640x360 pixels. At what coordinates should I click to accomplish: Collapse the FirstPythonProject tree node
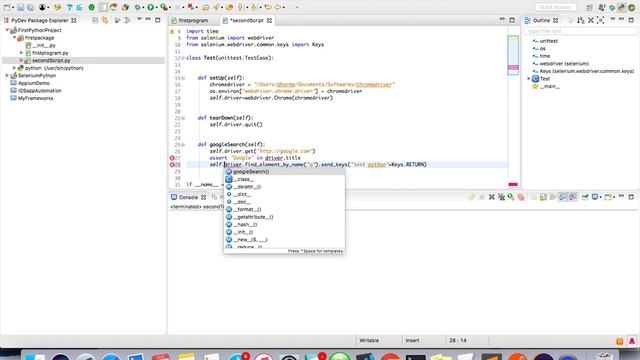point(7,30)
